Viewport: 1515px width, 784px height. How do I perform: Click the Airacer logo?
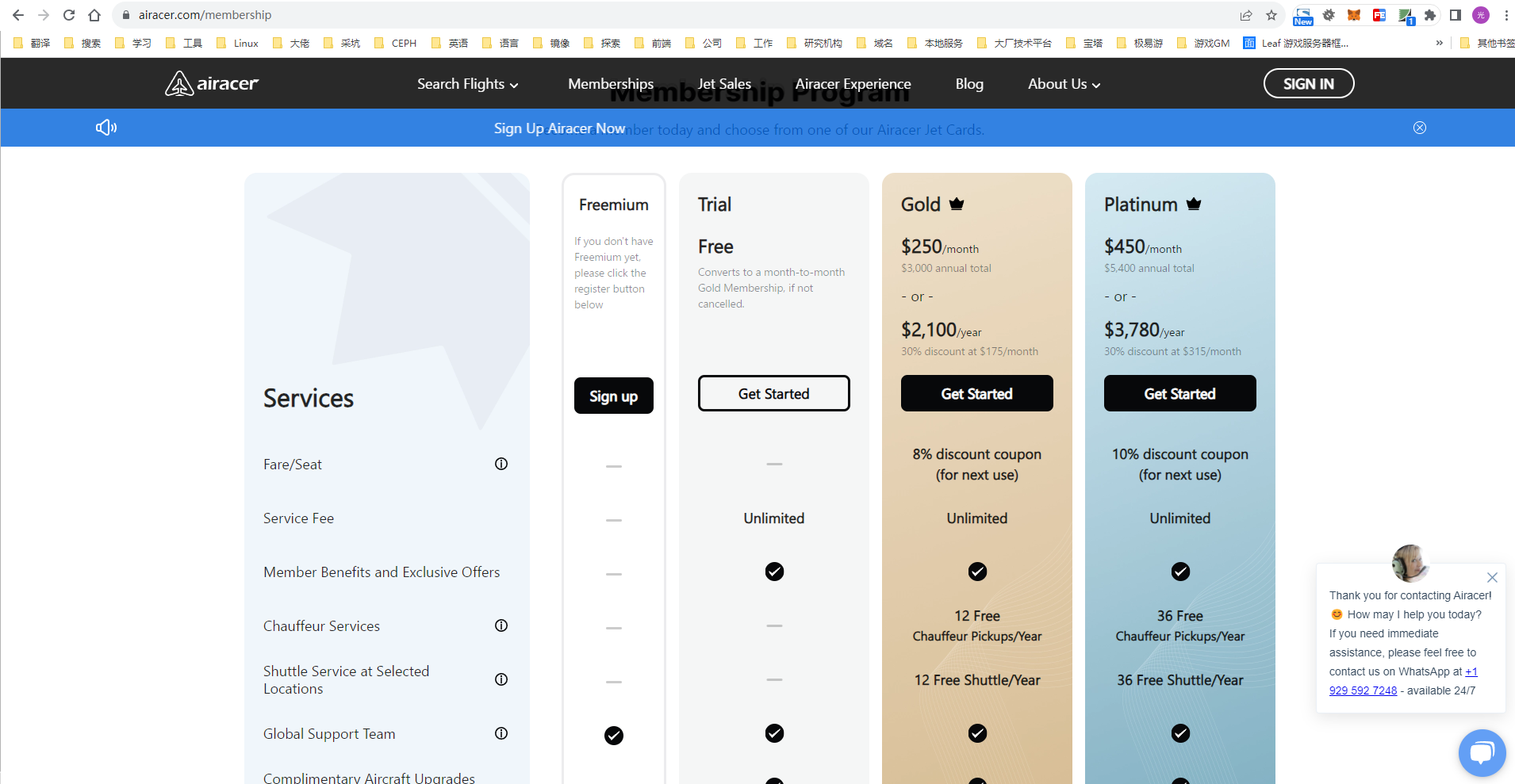click(212, 83)
